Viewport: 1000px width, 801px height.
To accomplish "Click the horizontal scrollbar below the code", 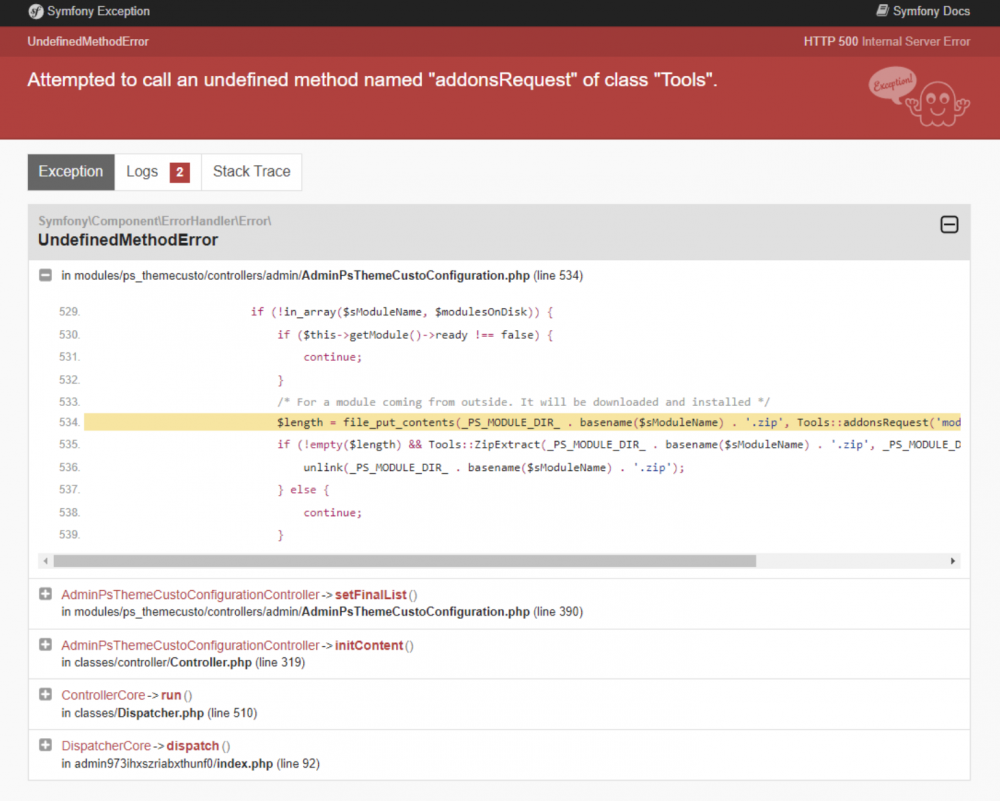I will 400,562.
